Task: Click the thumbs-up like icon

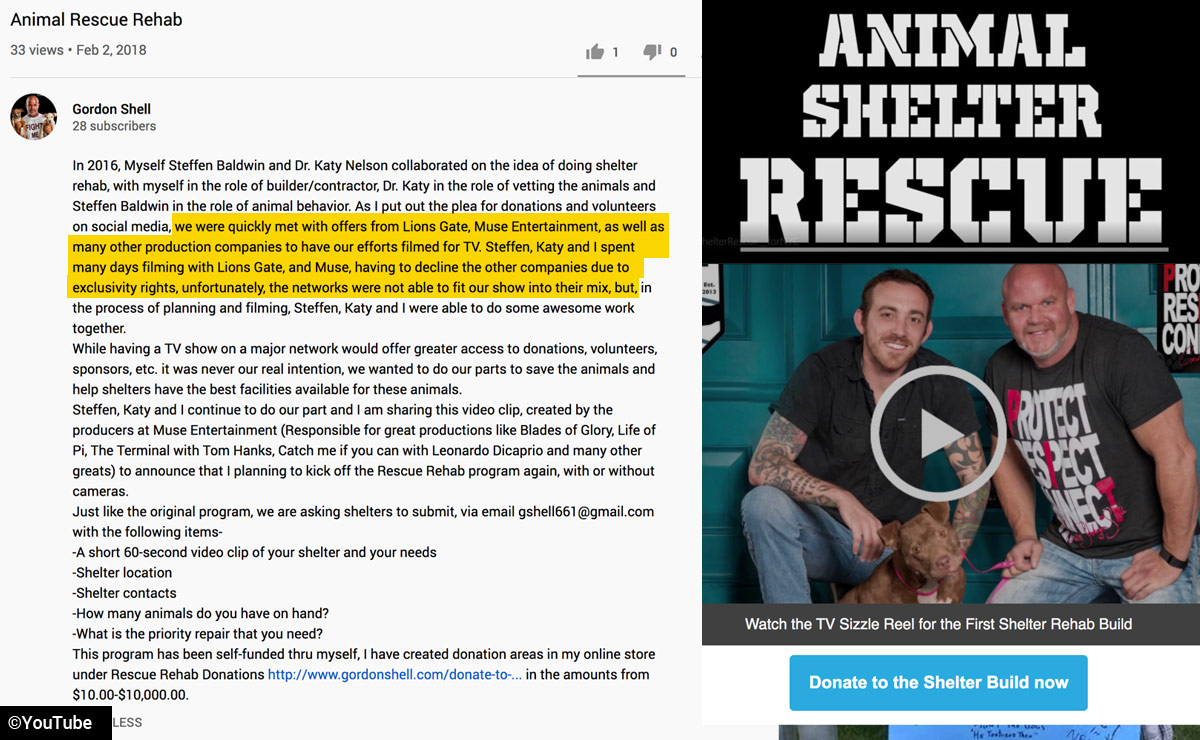Action: tap(595, 52)
